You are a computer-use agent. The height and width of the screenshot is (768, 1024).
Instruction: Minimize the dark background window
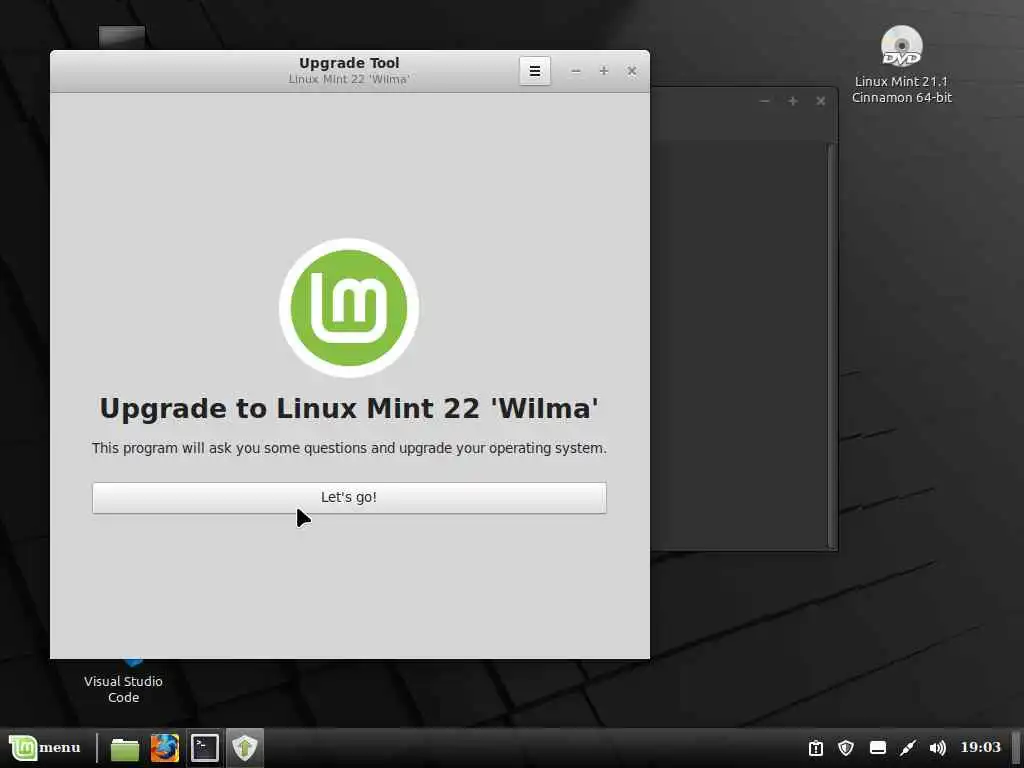pyautogui.click(x=765, y=101)
